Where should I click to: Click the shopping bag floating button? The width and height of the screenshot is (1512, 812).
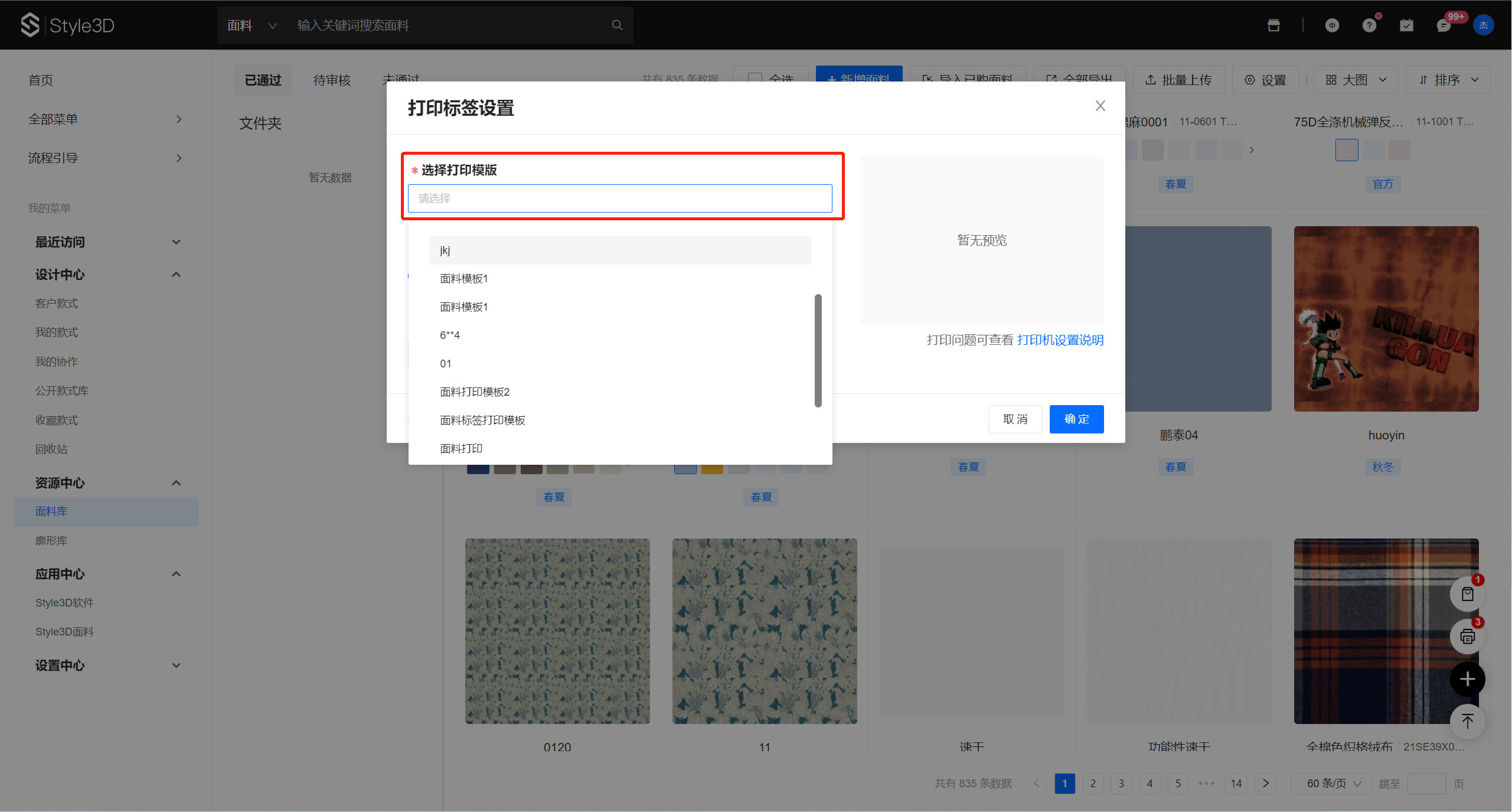click(x=1467, y=594)
